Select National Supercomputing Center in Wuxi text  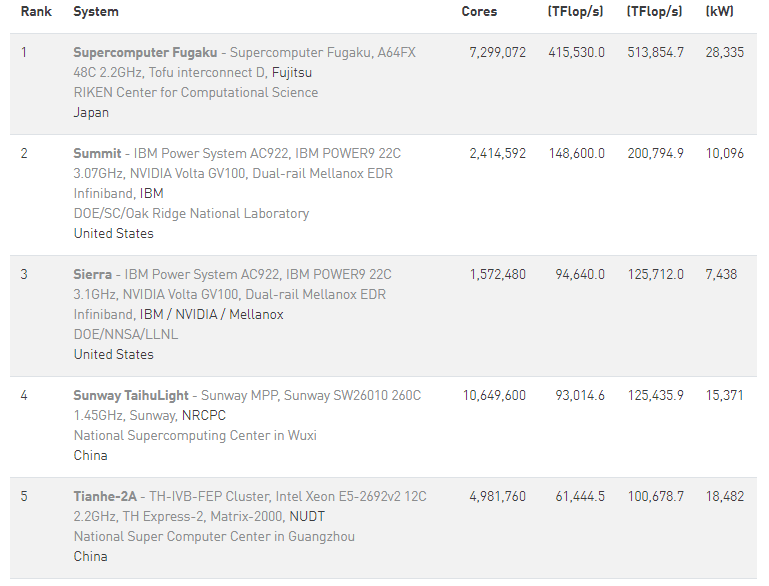tap(195, 435)
